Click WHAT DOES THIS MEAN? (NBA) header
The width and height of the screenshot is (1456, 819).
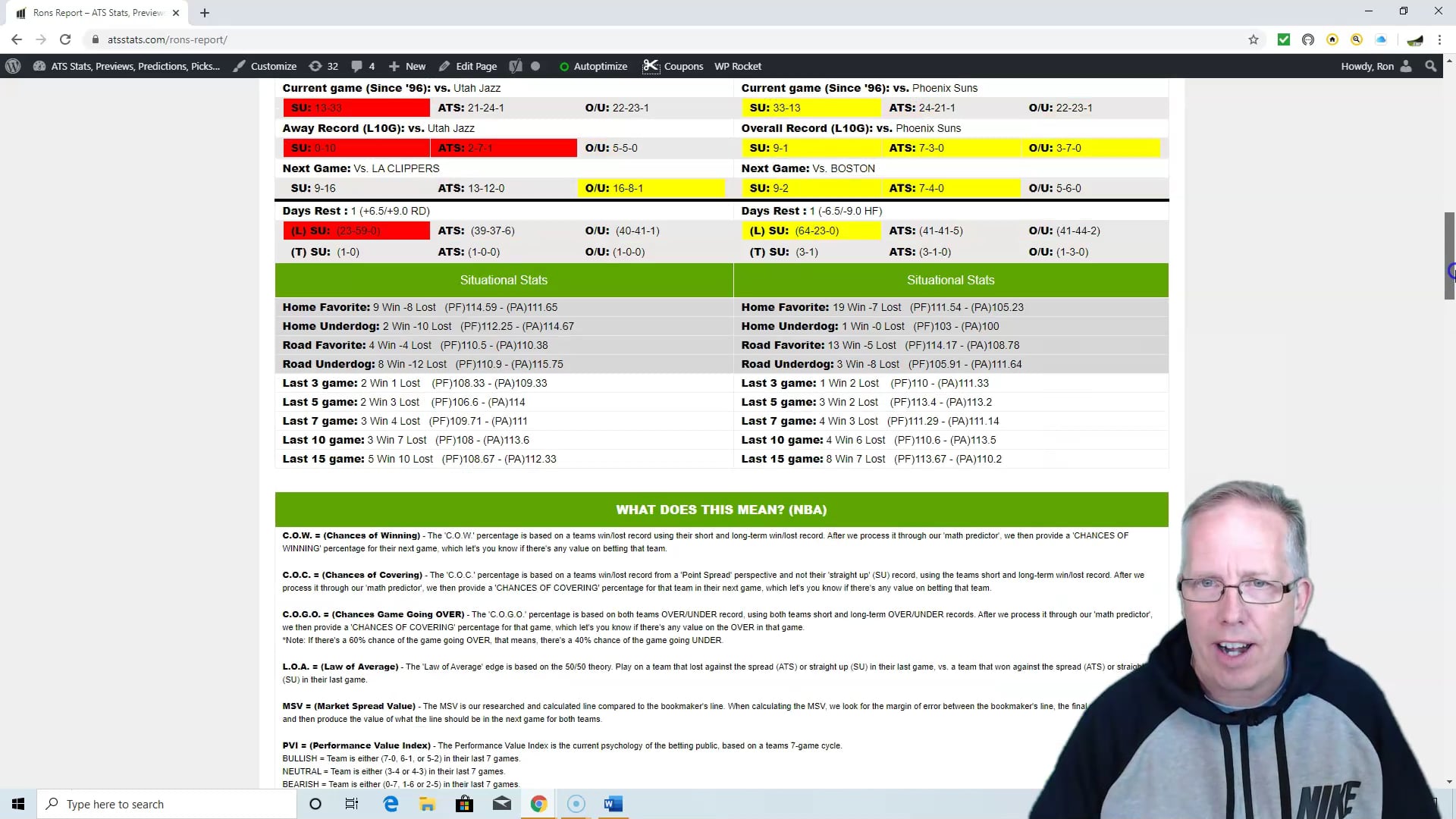pyautogui.click(x=721, y=510)
